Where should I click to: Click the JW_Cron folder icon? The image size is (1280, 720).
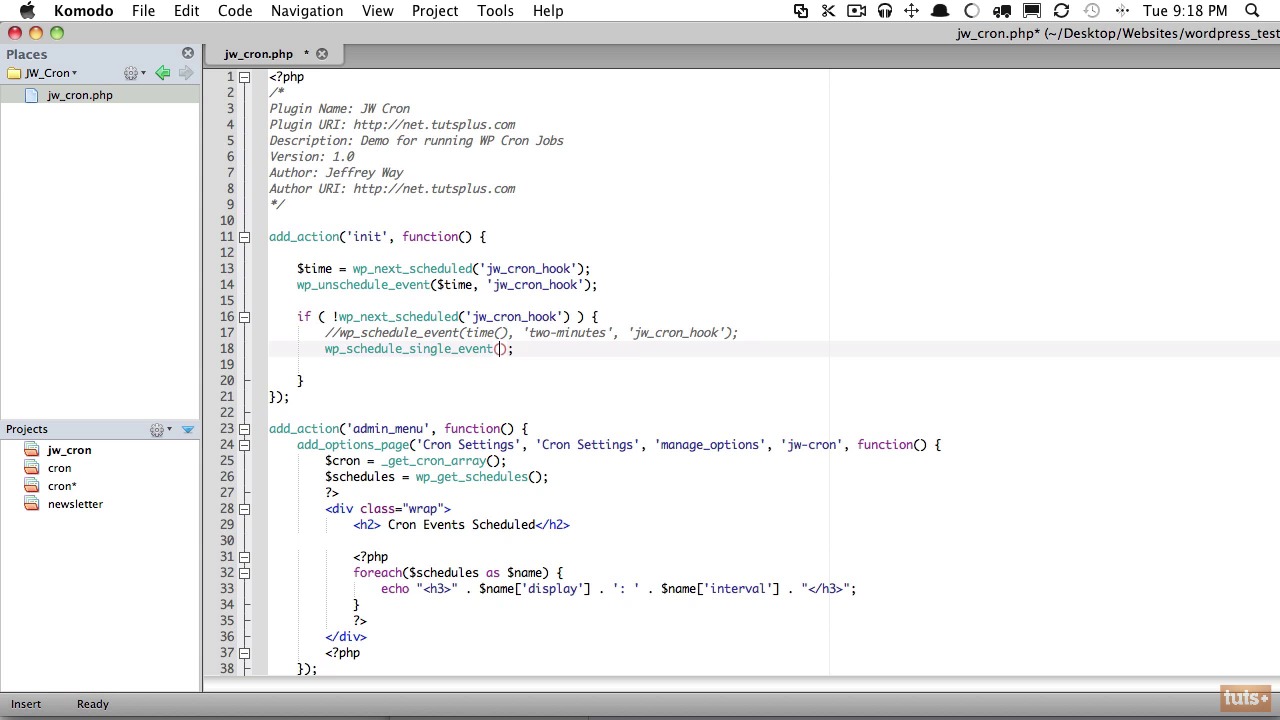point(14,73)
